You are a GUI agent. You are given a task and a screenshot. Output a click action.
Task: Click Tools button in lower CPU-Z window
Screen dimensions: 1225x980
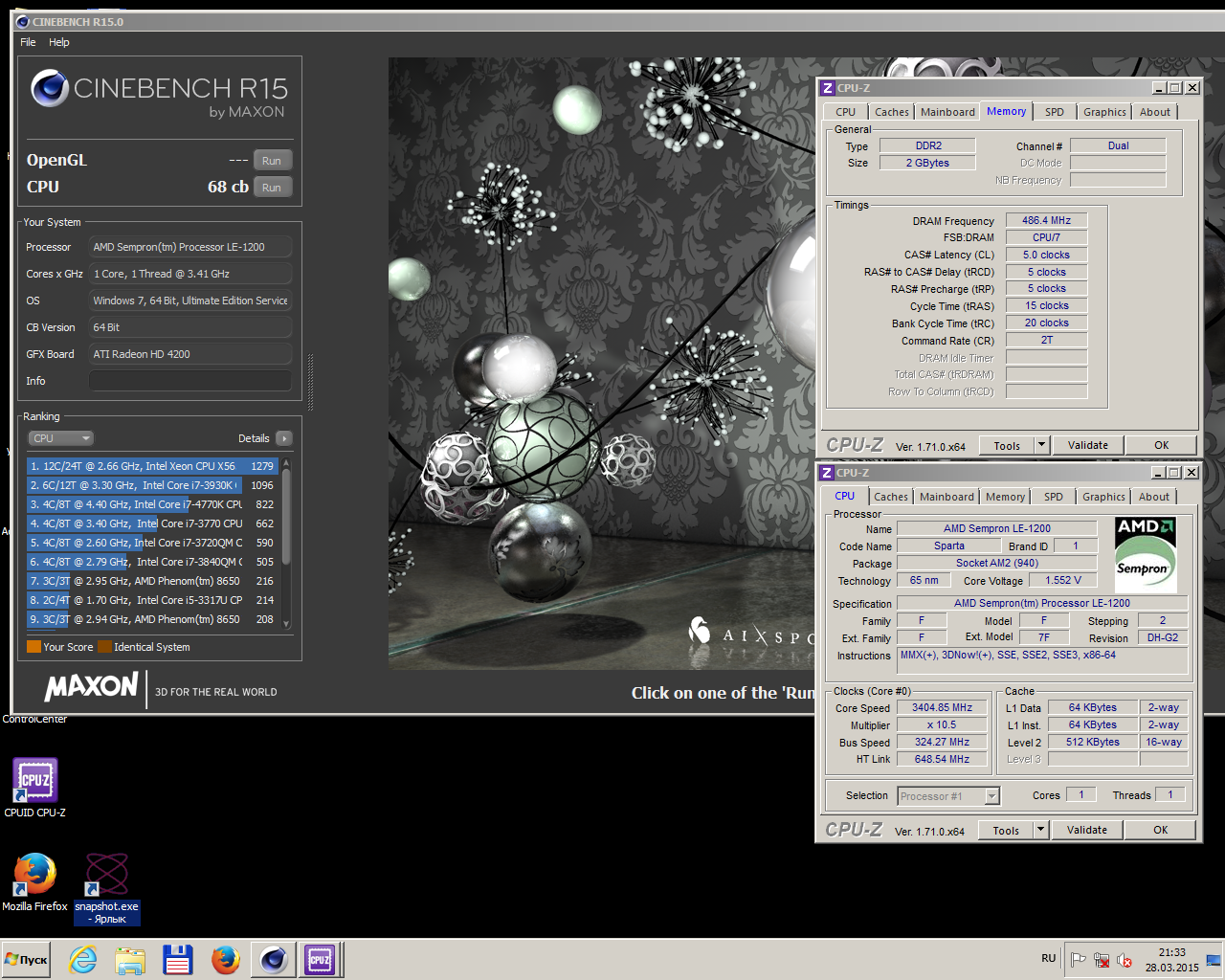pos(1006,830)
